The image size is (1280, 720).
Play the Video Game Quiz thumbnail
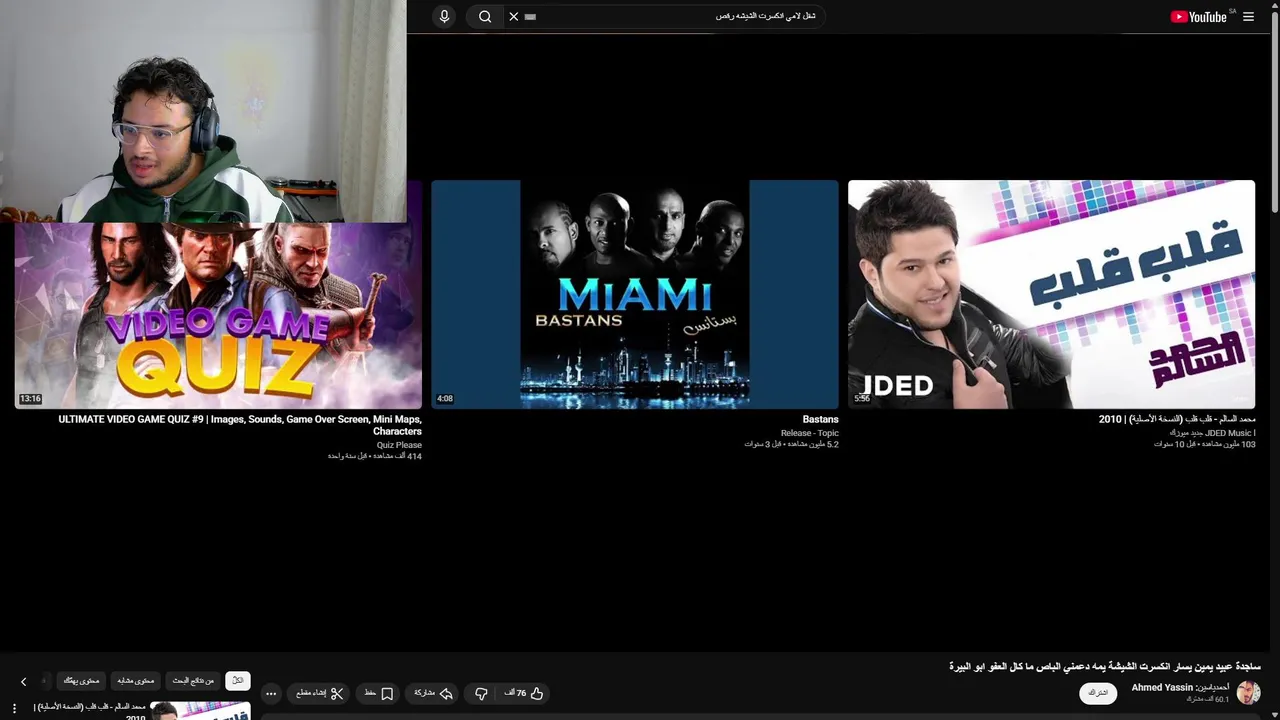pyautogui.click(x=218, y=315)
